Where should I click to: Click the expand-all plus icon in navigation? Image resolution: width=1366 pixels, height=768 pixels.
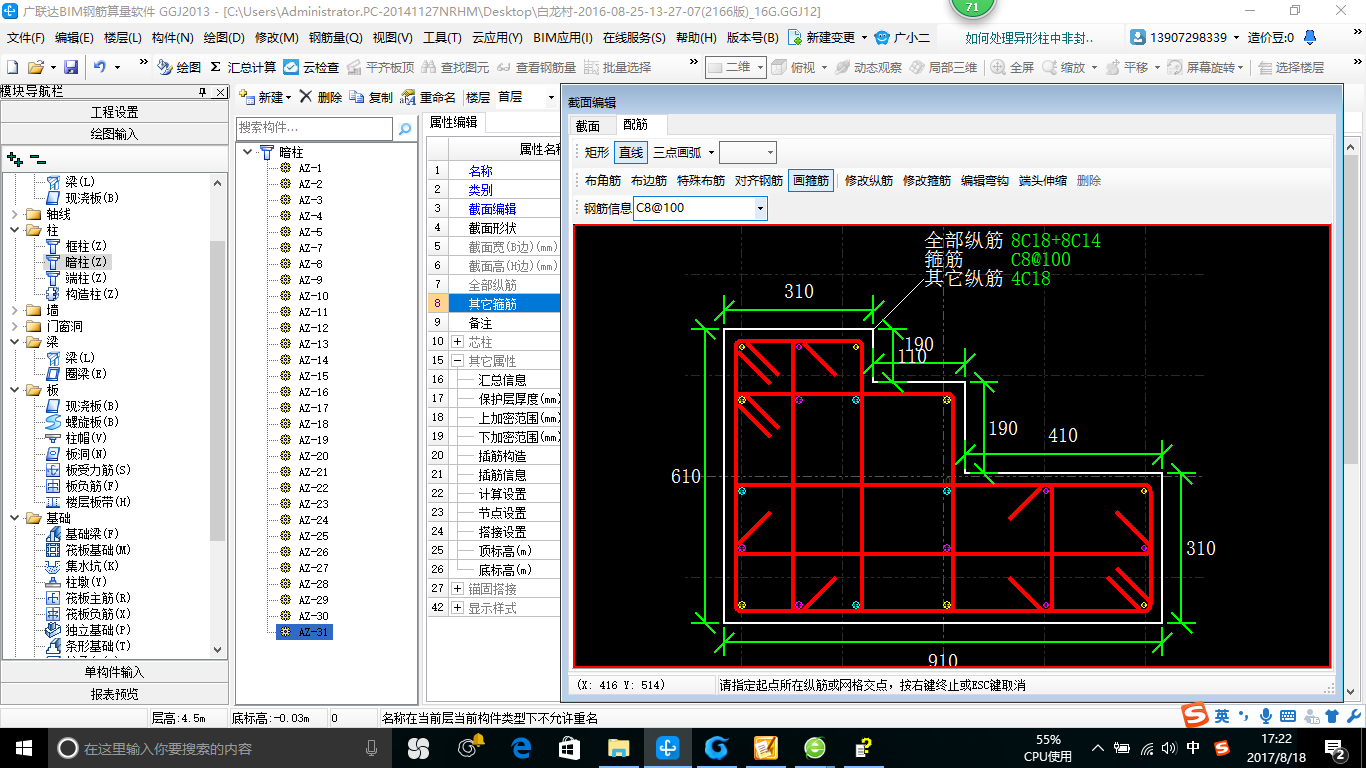[14, 158]
